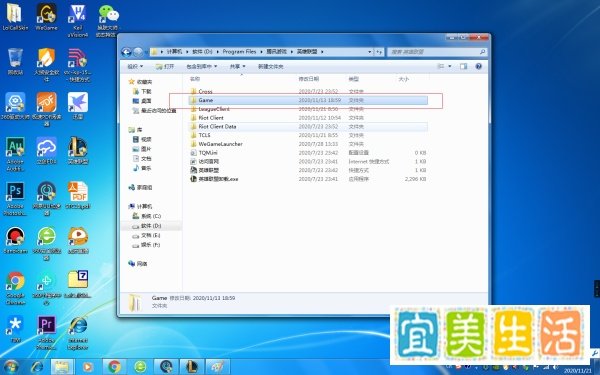Open the Adobe Photoshop desktop shortcut
This screenshot has height=375, width=600.
pyautogui.click(x=15, y=199)
